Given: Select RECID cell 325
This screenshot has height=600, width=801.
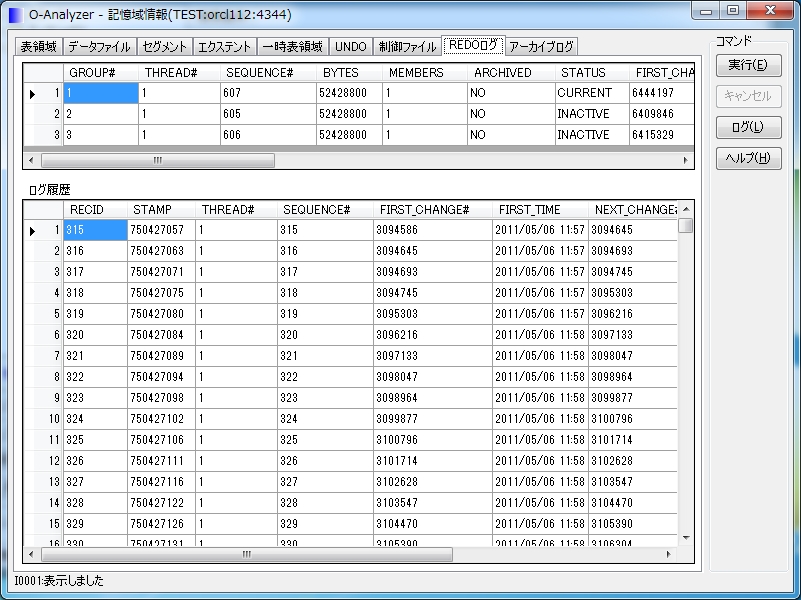Looking at the screenshot, I should pyautogui.click(x=95, y=440).
